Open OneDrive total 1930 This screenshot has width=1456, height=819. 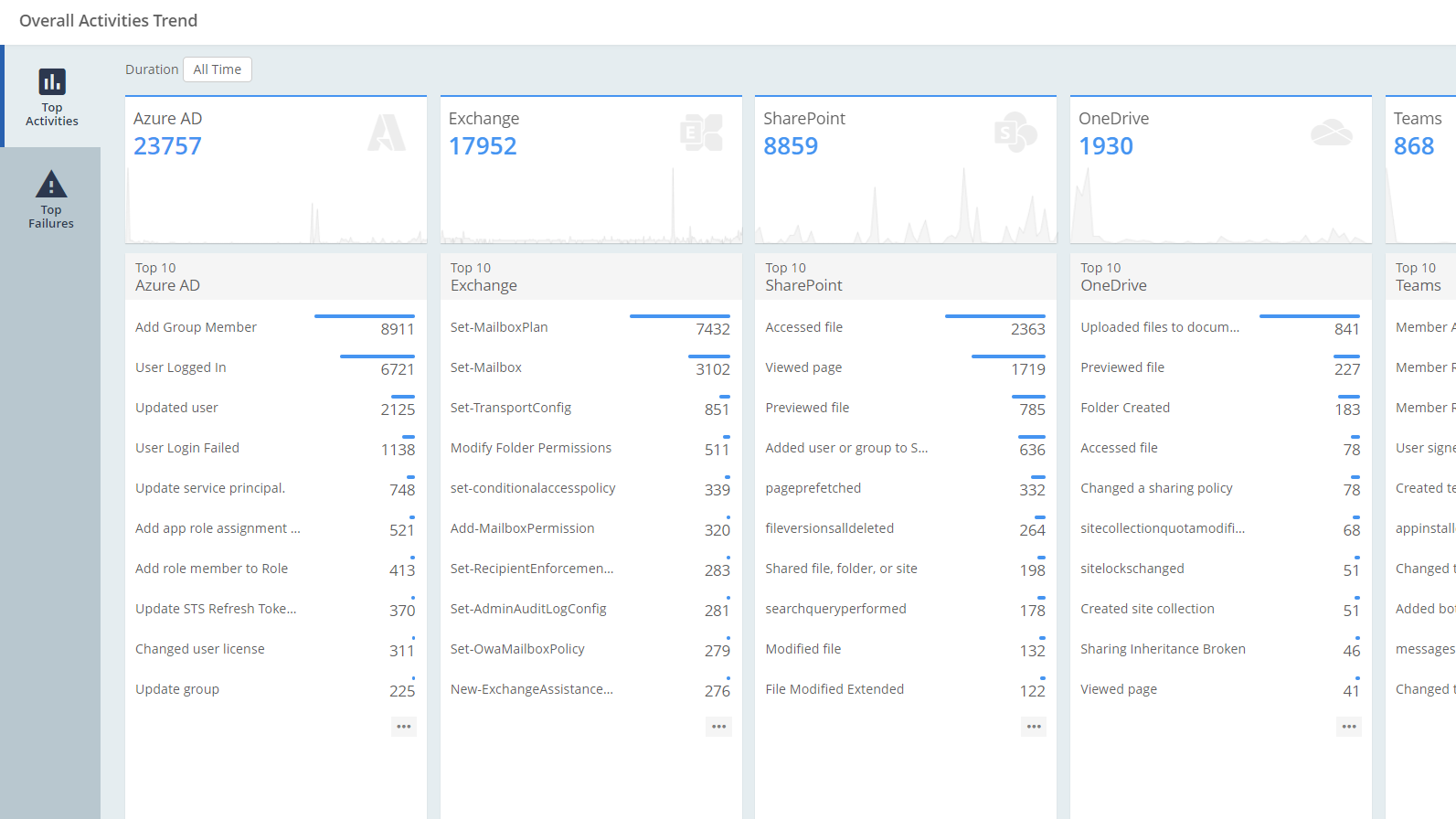(x=1106, y=146)
